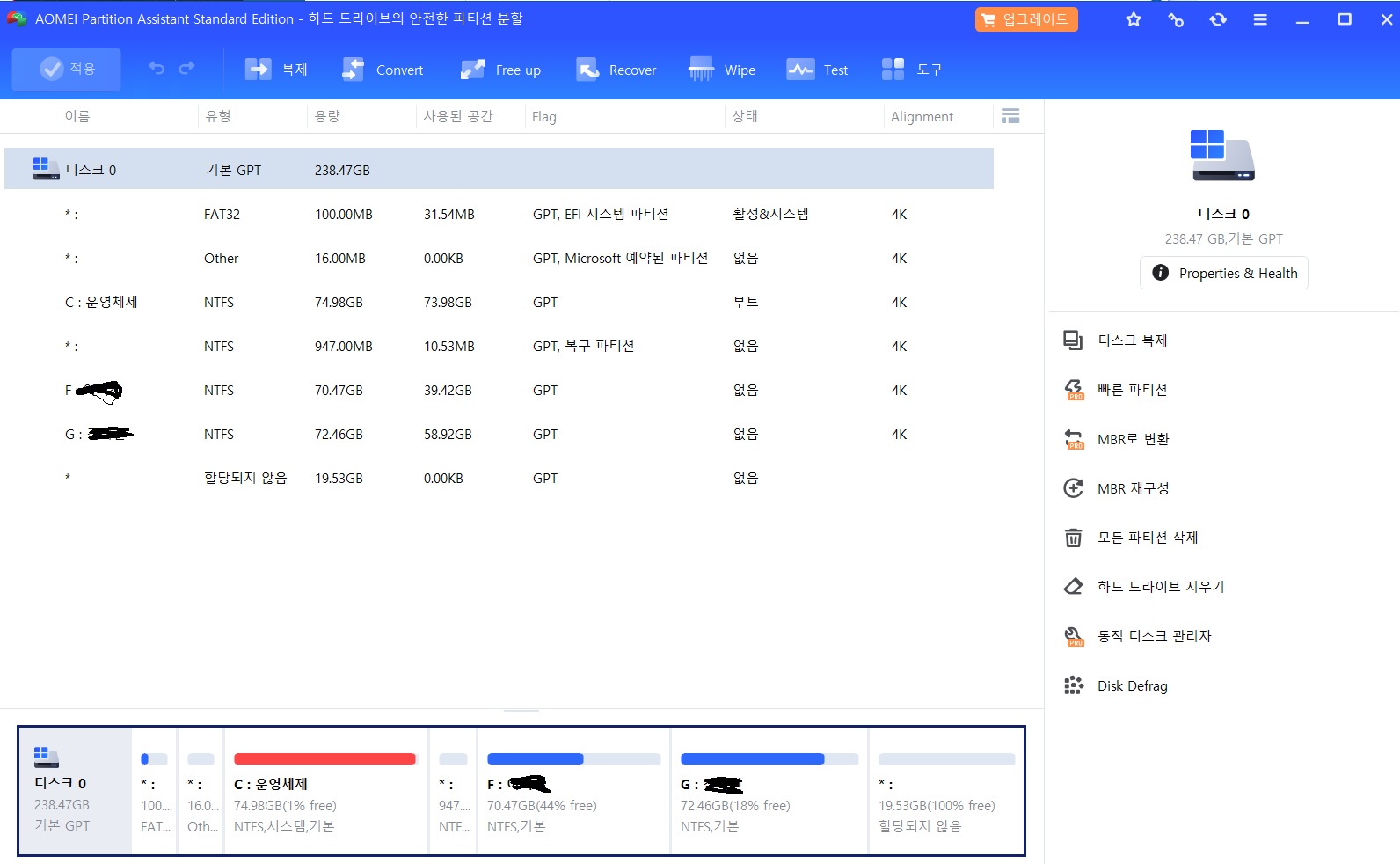Image resolution: width=1400 pixels, height=864 pixels.
Task: Click the AOMEI app logo in title bar
Action: [x=17, y=18]
